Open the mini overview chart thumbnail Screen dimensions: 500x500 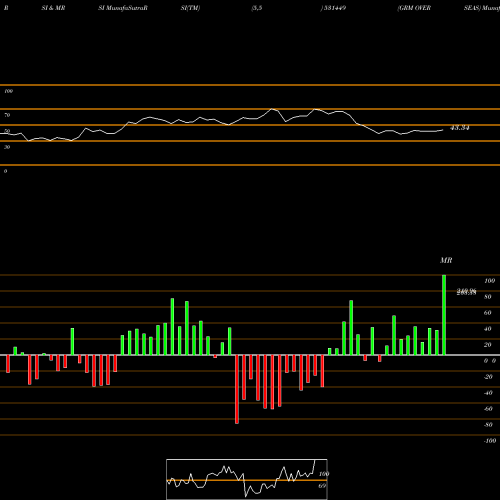[247, 479]
